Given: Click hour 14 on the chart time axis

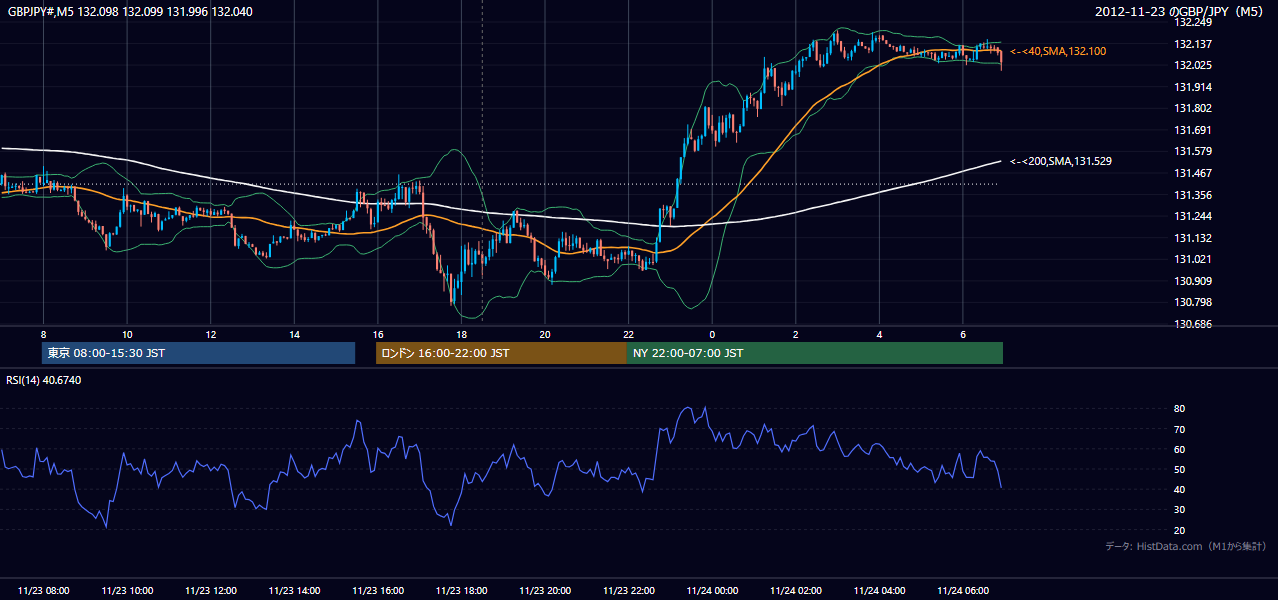Looking at the screenshot, I should [294, 334].
